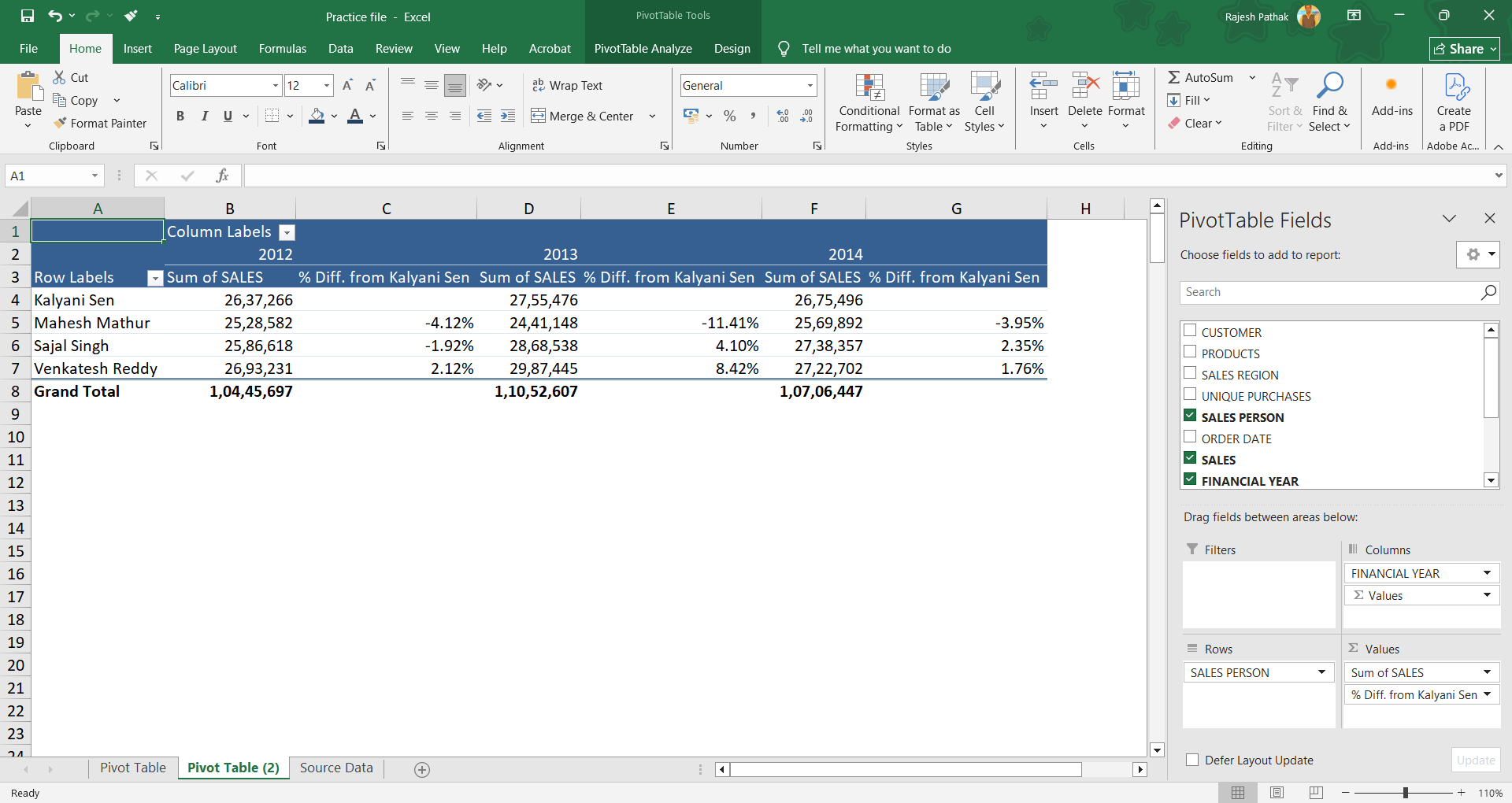Open the Column Labels filter dropdown
Screen dimensions: 1512x803
coord(287,232)
